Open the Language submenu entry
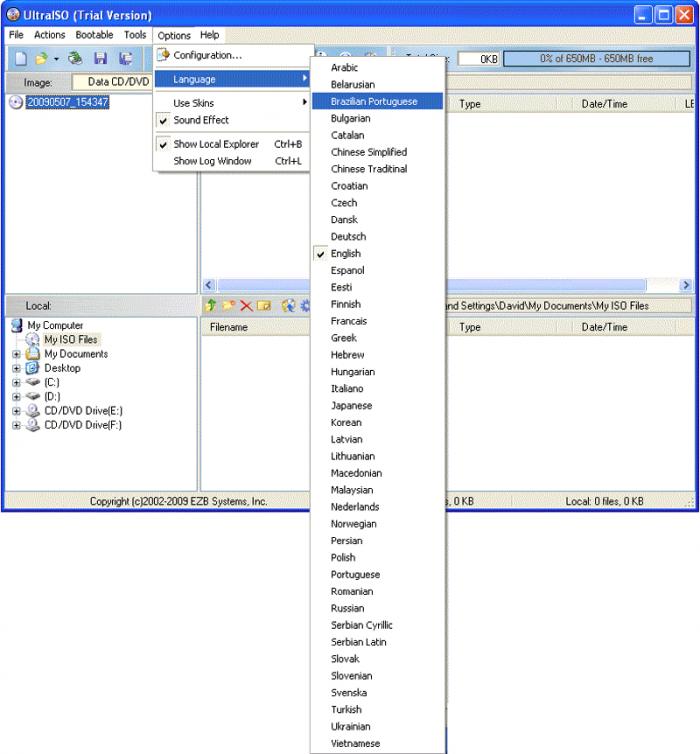Screen dimensions: 700x754 (x=231, y=79)
